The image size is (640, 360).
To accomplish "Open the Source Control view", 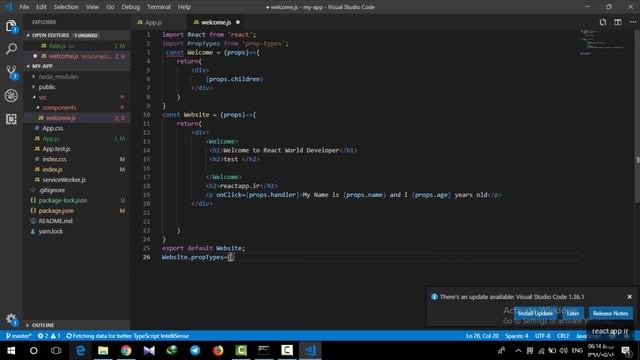I will (x=11, y=72).
